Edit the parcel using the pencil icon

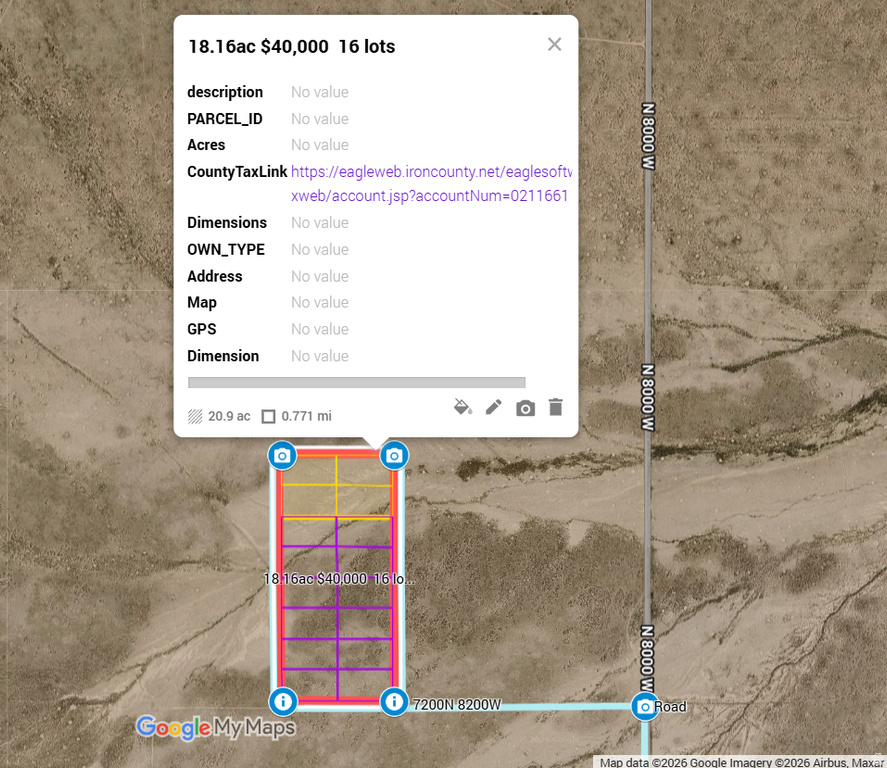(x=493, y=407)
